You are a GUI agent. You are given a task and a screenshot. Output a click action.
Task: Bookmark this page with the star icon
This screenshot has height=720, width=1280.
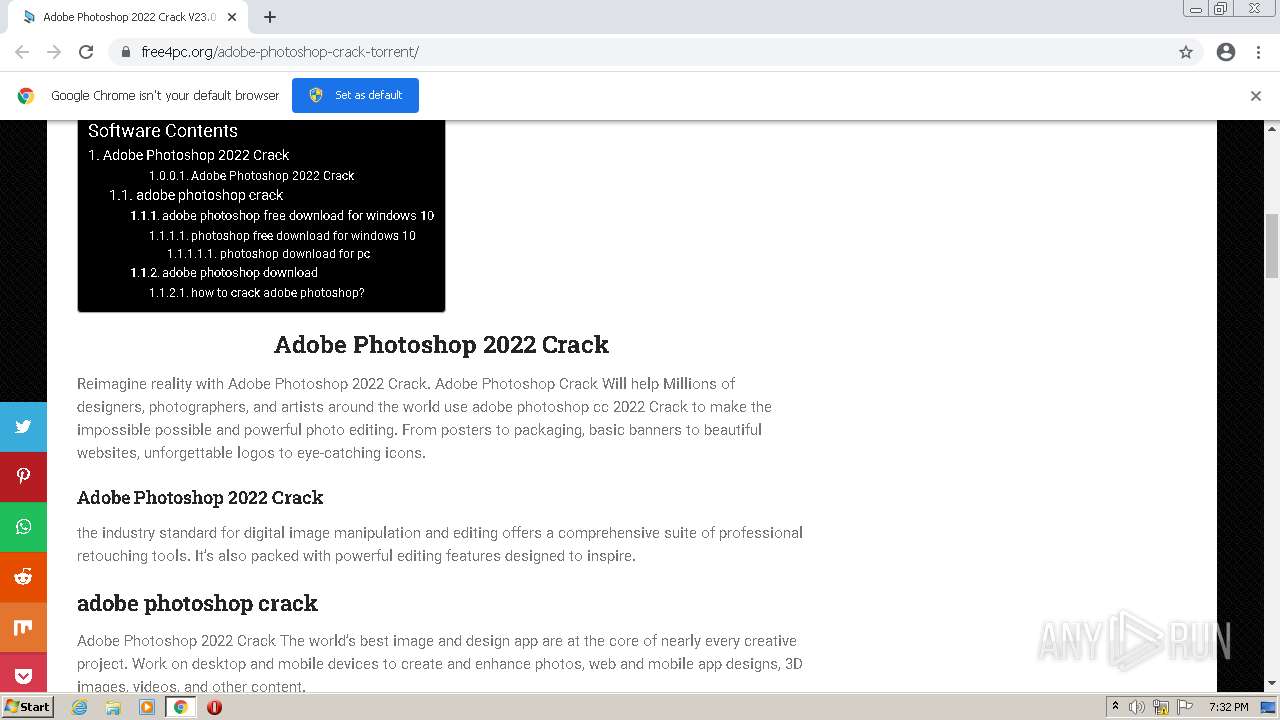pos(1186,52)
